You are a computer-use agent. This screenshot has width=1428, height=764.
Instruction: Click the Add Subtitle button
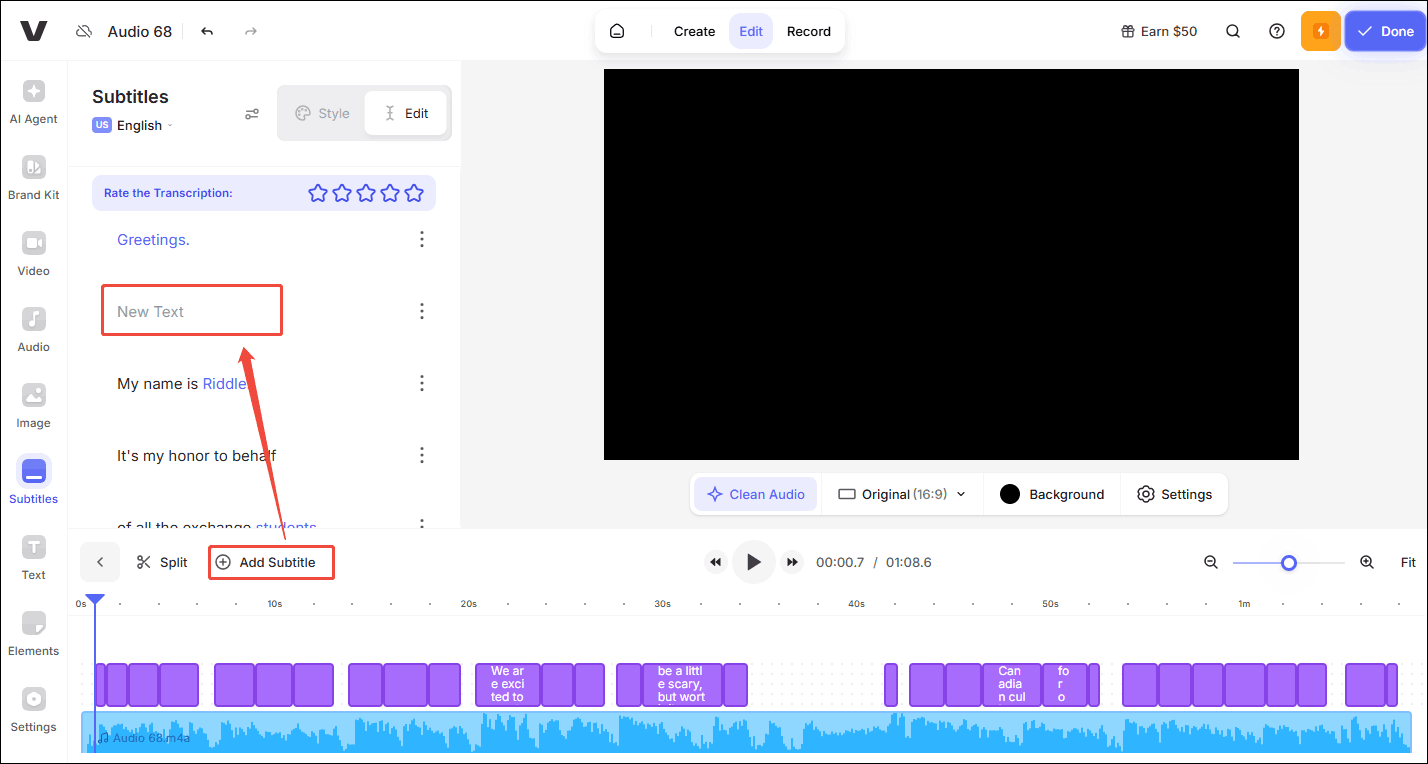point(267,562)
